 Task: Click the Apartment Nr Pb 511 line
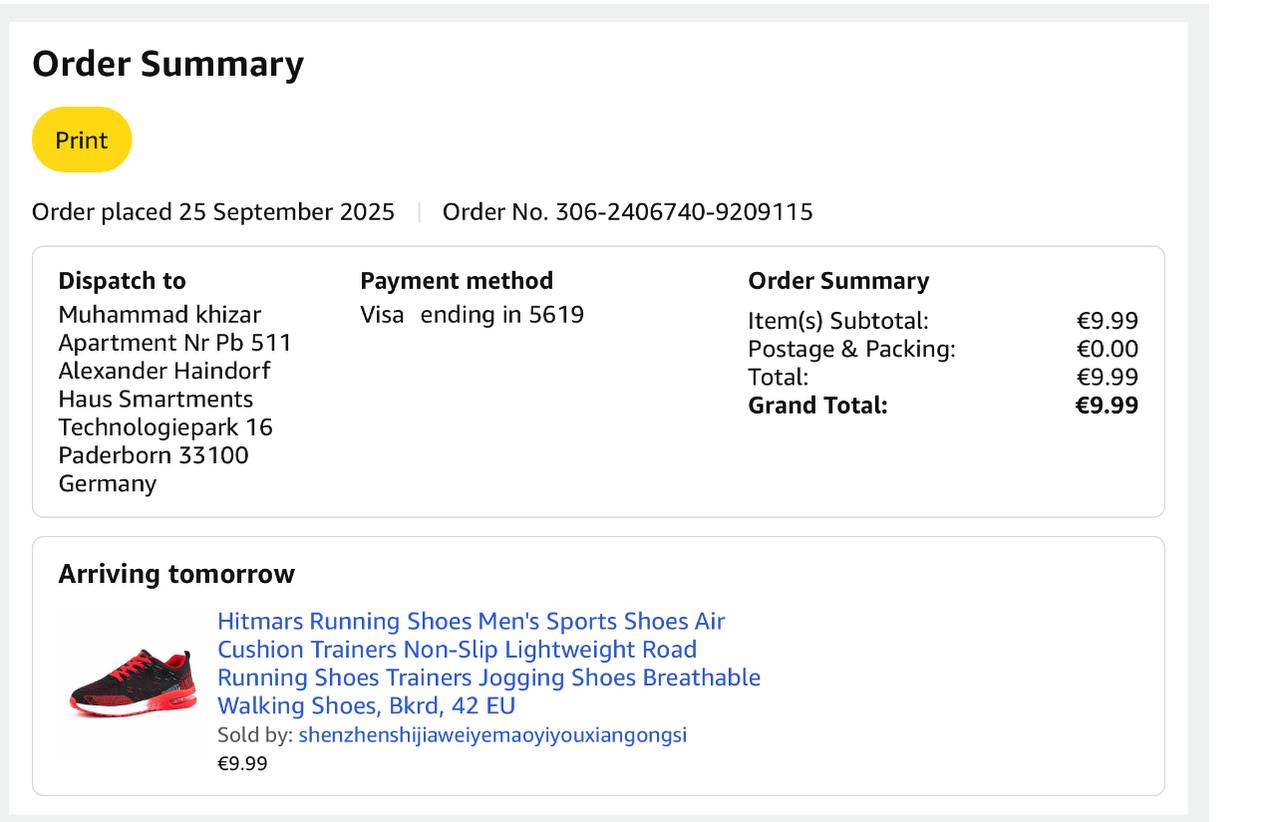[x=174, y=343]
